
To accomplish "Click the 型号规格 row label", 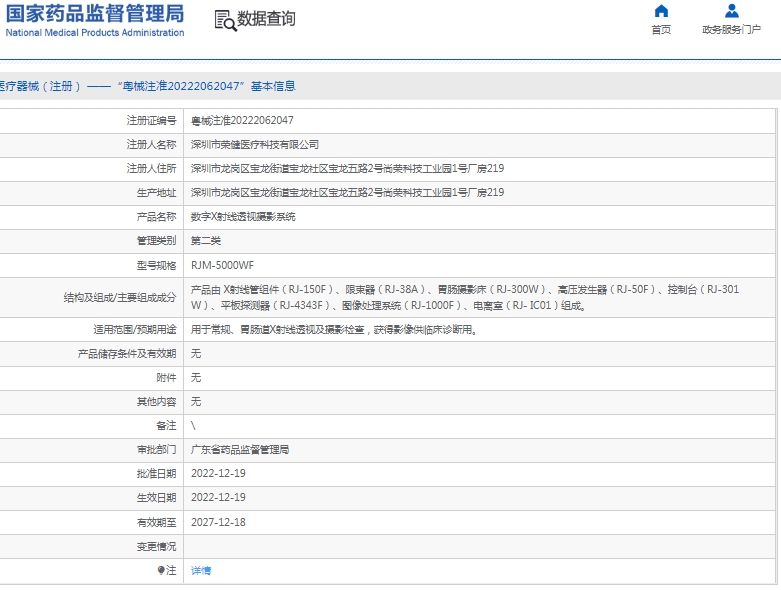I will coord(156,265).
